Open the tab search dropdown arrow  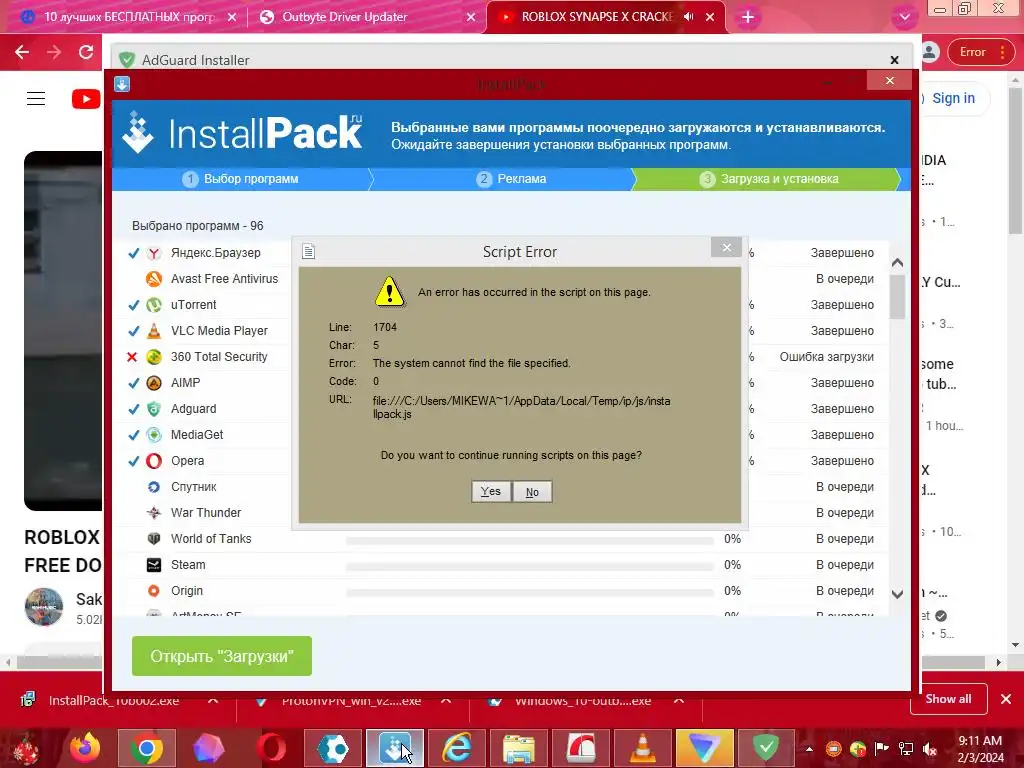pos(904,18)
